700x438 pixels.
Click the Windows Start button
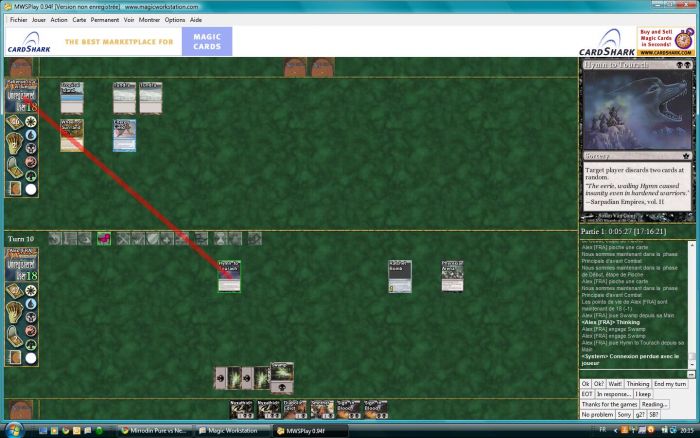tap(14, 430)
